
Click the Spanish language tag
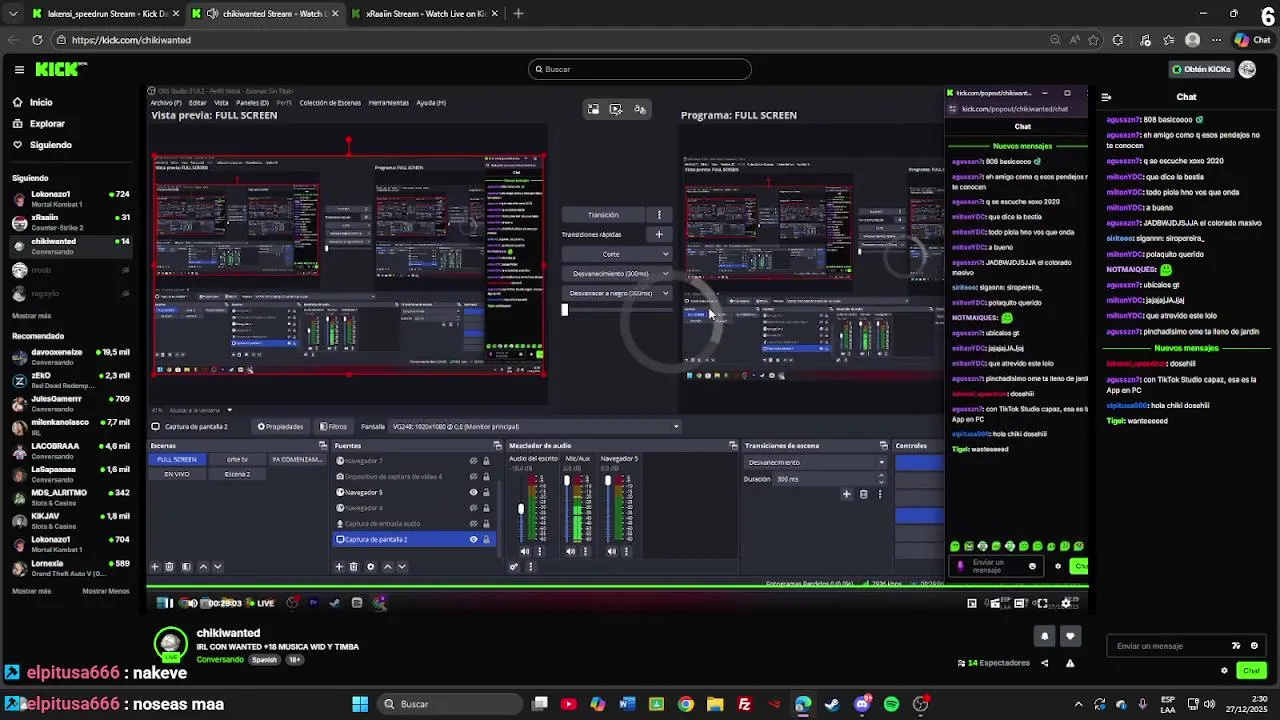[x=264, y=660]
